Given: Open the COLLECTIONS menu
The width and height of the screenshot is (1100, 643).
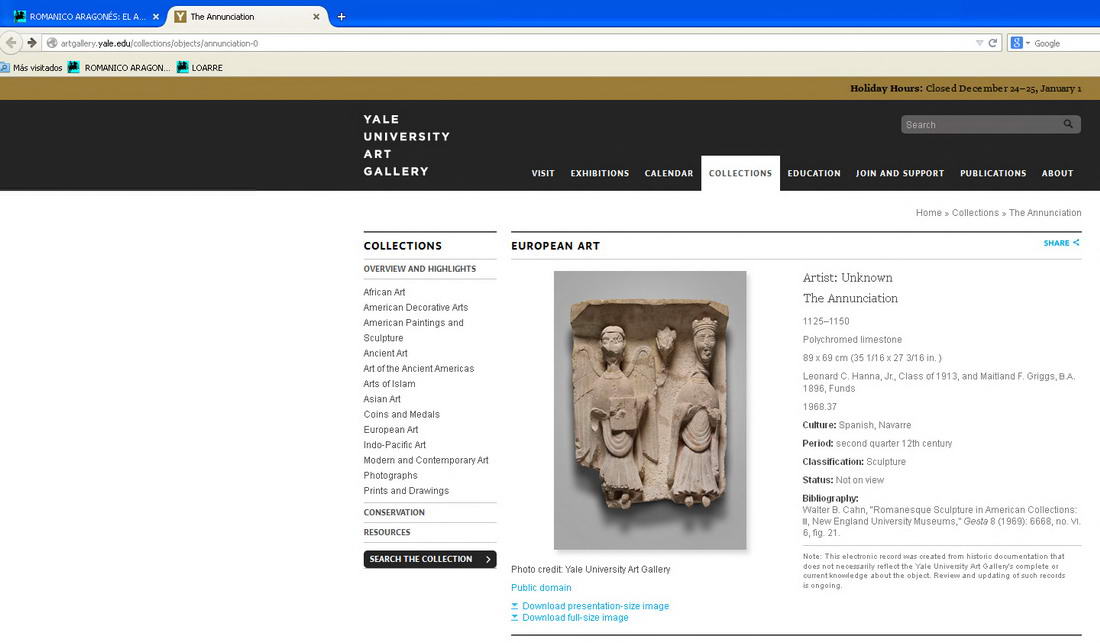Looking at the screenshot, I should click(740, 173).
